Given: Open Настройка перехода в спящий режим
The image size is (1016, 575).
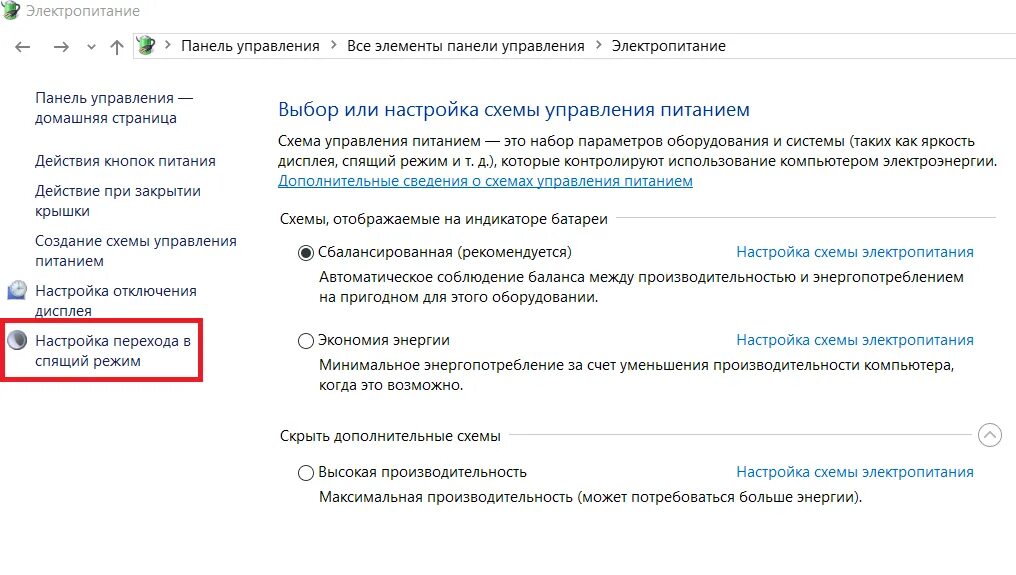Looking at the screenshot, I should click(x=113, y=351).
